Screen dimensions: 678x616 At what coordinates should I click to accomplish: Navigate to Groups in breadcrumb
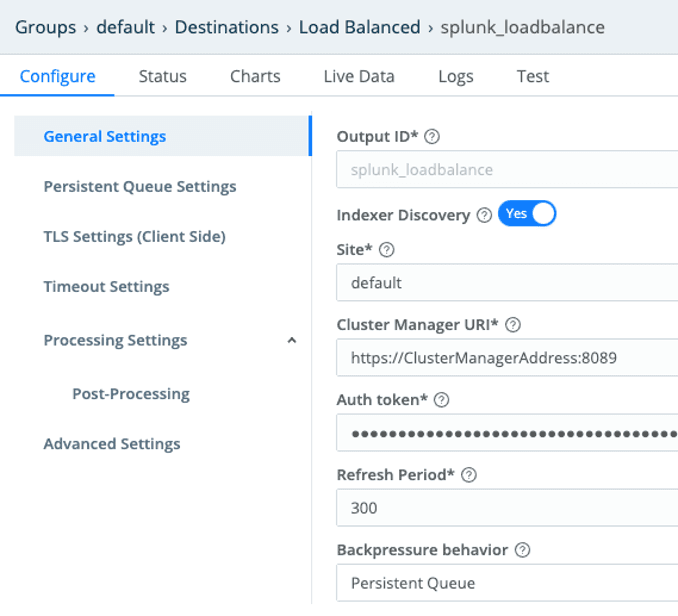coord(44,27)
